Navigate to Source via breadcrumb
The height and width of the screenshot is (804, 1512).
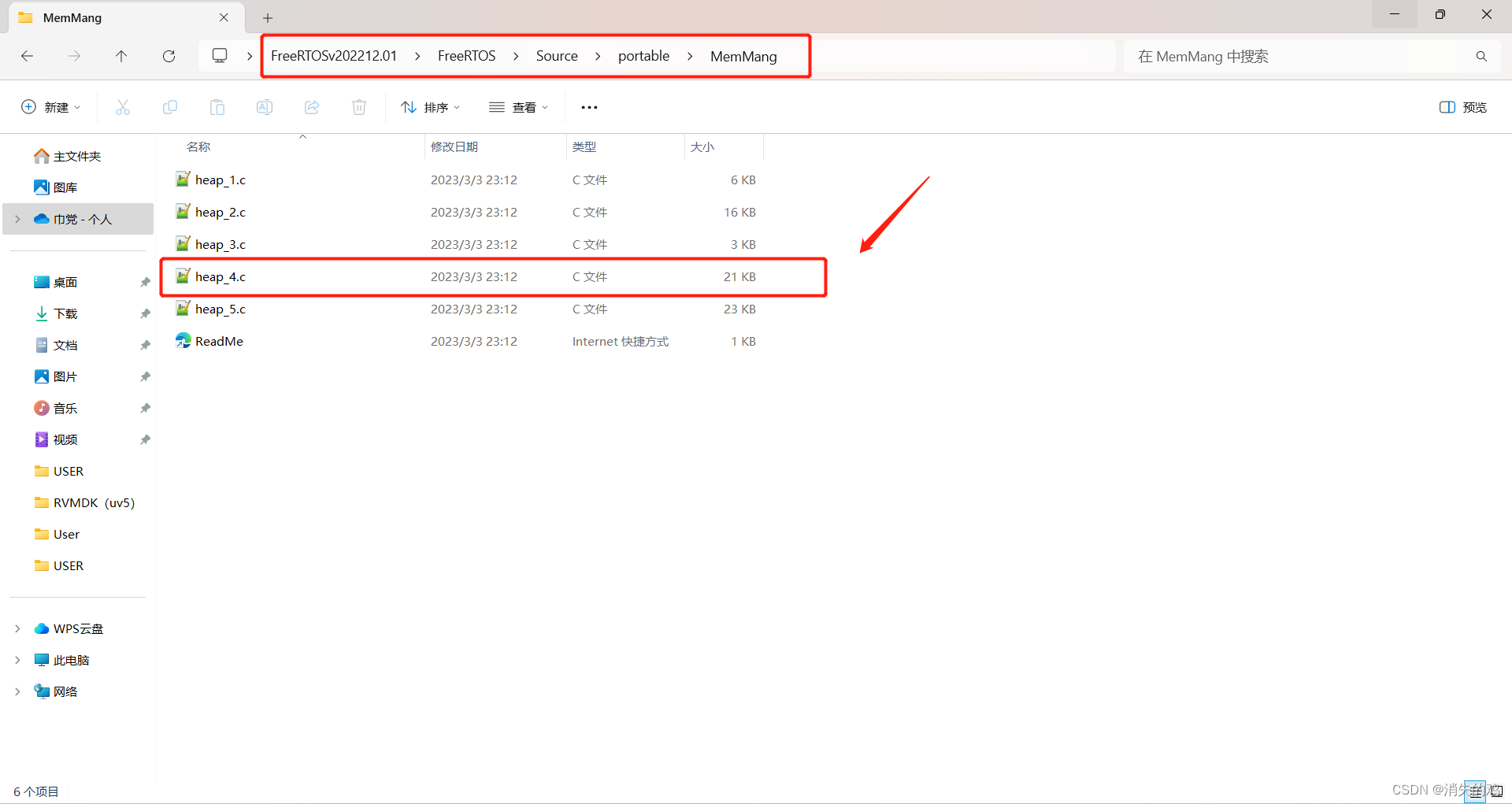pyautogui.click(x=557, y=55)
